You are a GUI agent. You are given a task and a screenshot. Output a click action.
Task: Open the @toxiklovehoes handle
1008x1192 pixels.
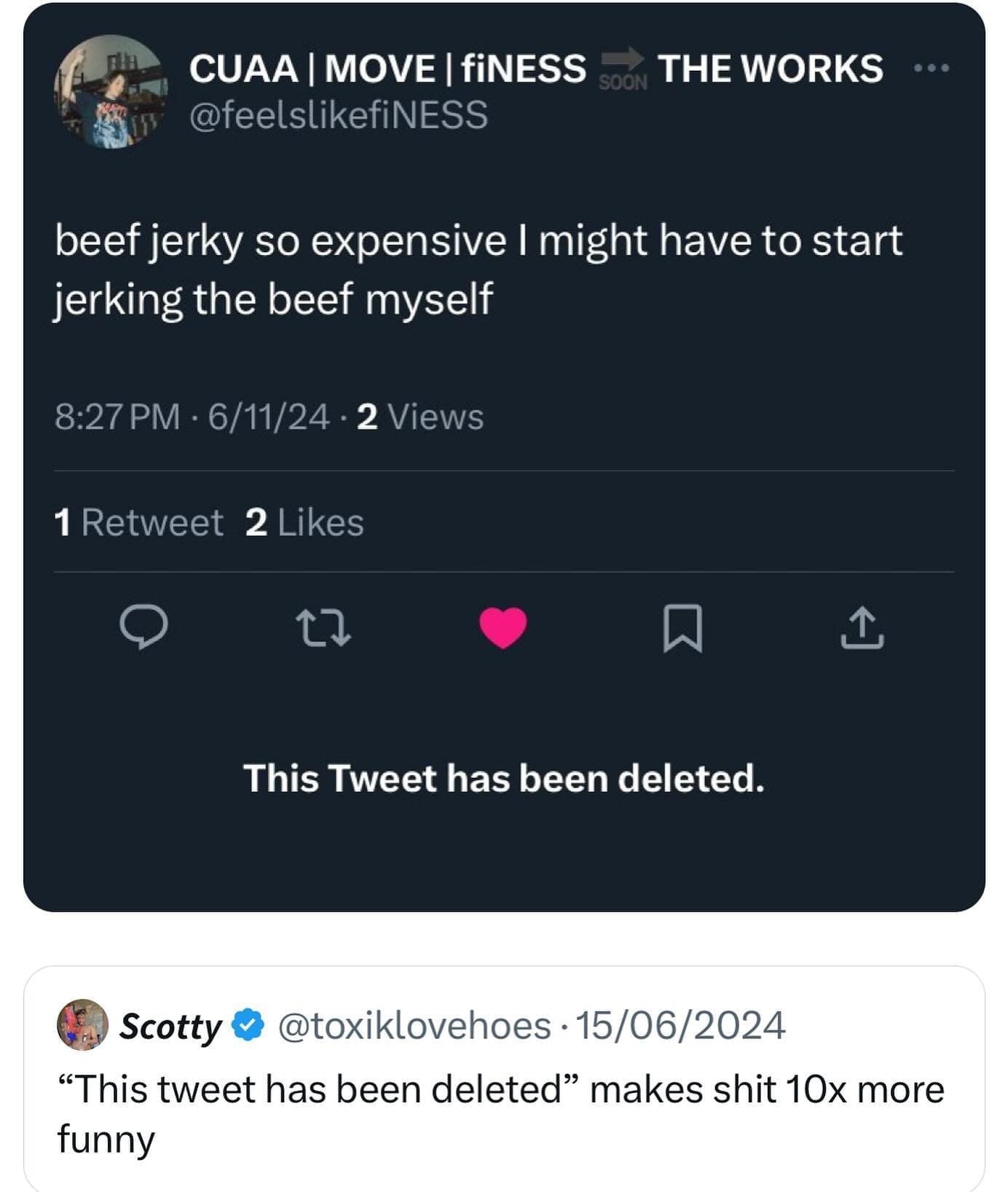tap(414, 1025)
